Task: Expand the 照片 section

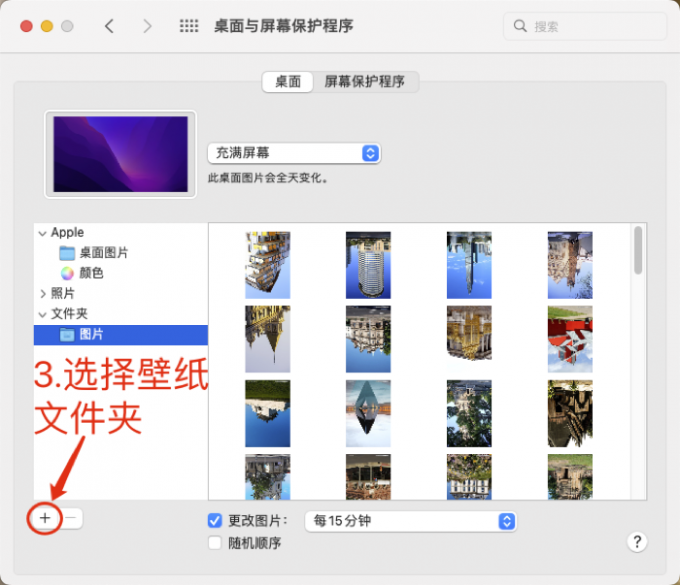Action: 42,294
